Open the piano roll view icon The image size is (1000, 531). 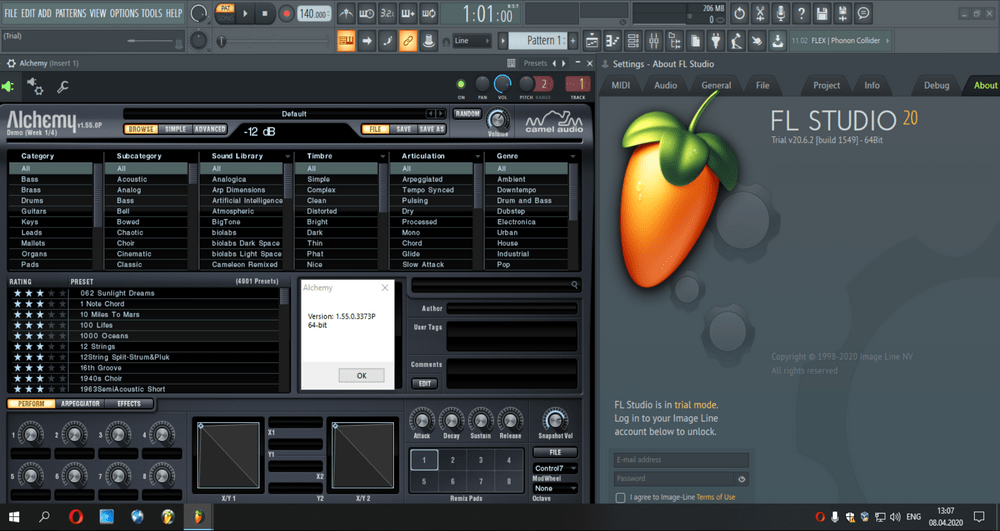(x=612, y=41)
